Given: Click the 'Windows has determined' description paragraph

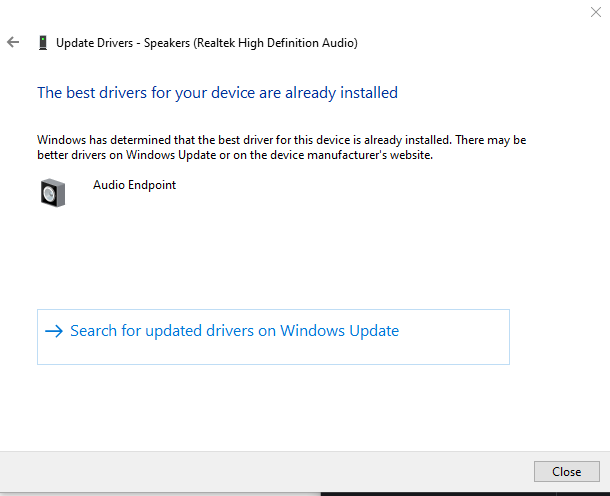Looking at the screenshot, I should click(x=282, y=147).
